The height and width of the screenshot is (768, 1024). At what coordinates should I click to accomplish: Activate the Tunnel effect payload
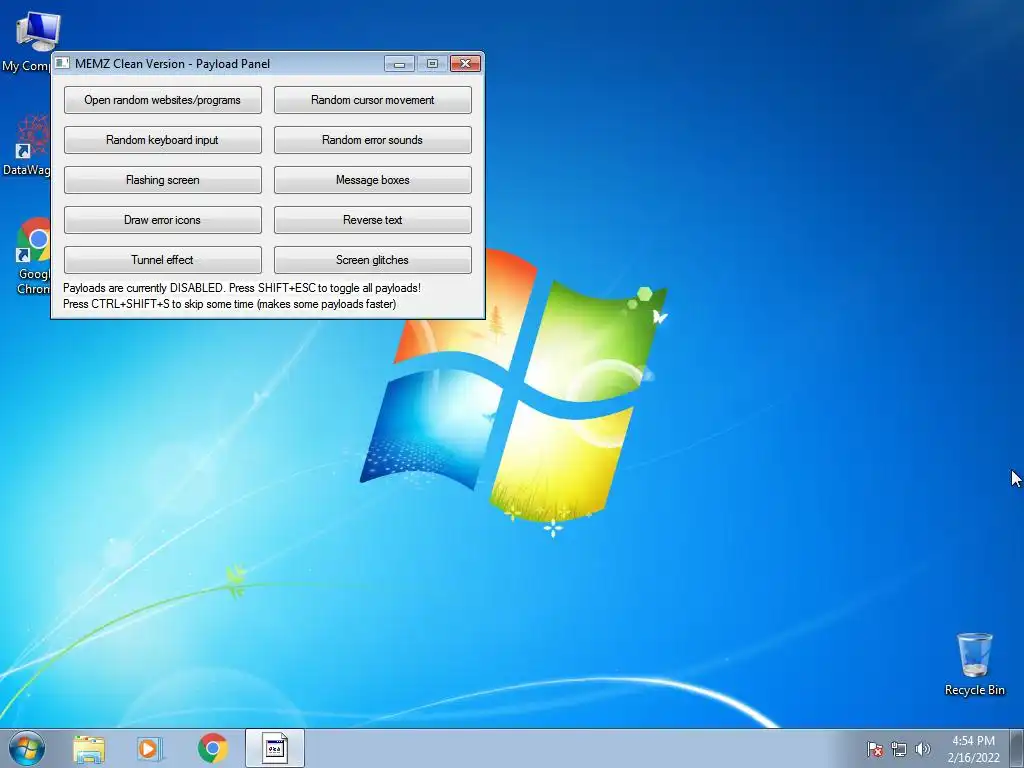tap(163, 259)
